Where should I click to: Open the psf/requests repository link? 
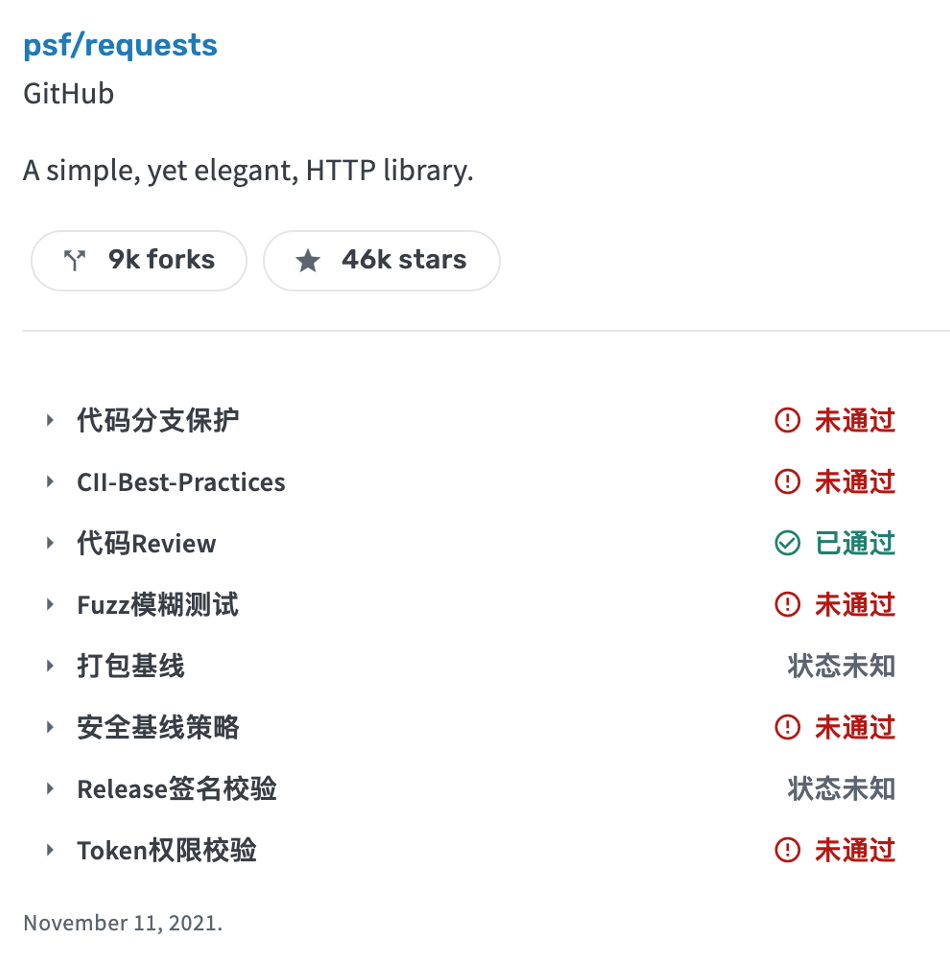120,45
